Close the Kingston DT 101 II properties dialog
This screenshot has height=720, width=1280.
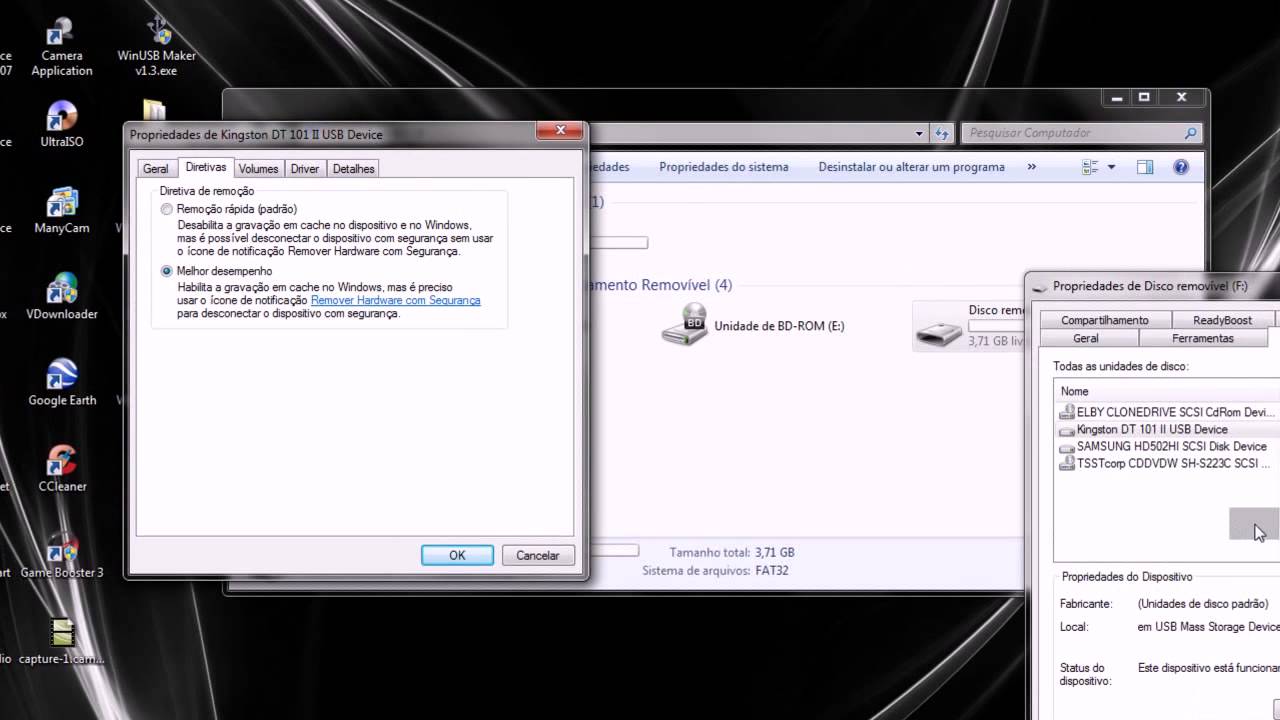560,130
